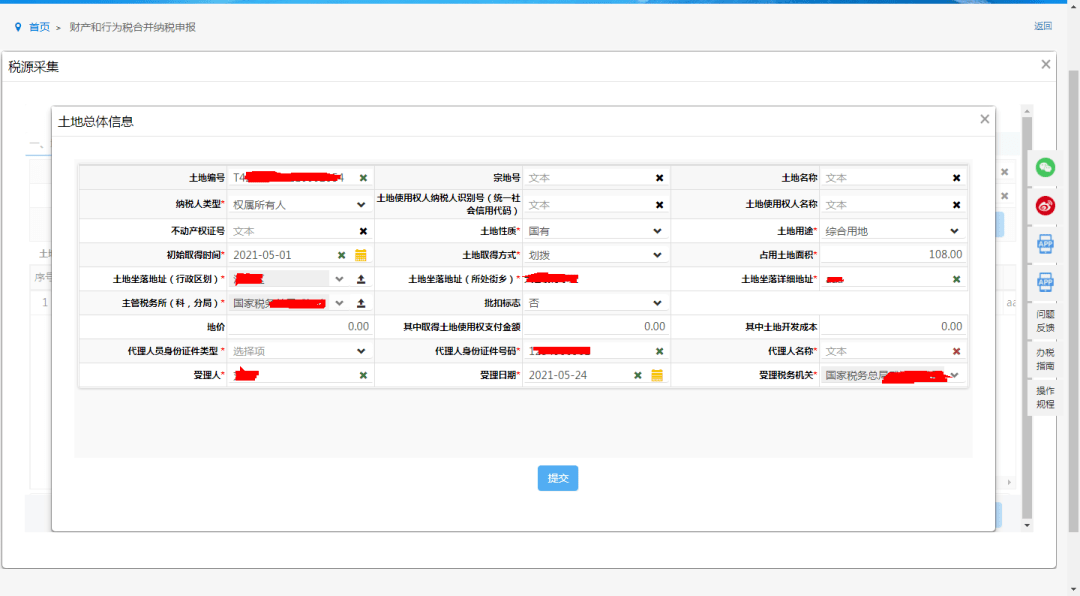Clear the 宗地号 field with X icon
This screenshot has height=596, width=1080.
pyautogui.click(x=659, y=178)
